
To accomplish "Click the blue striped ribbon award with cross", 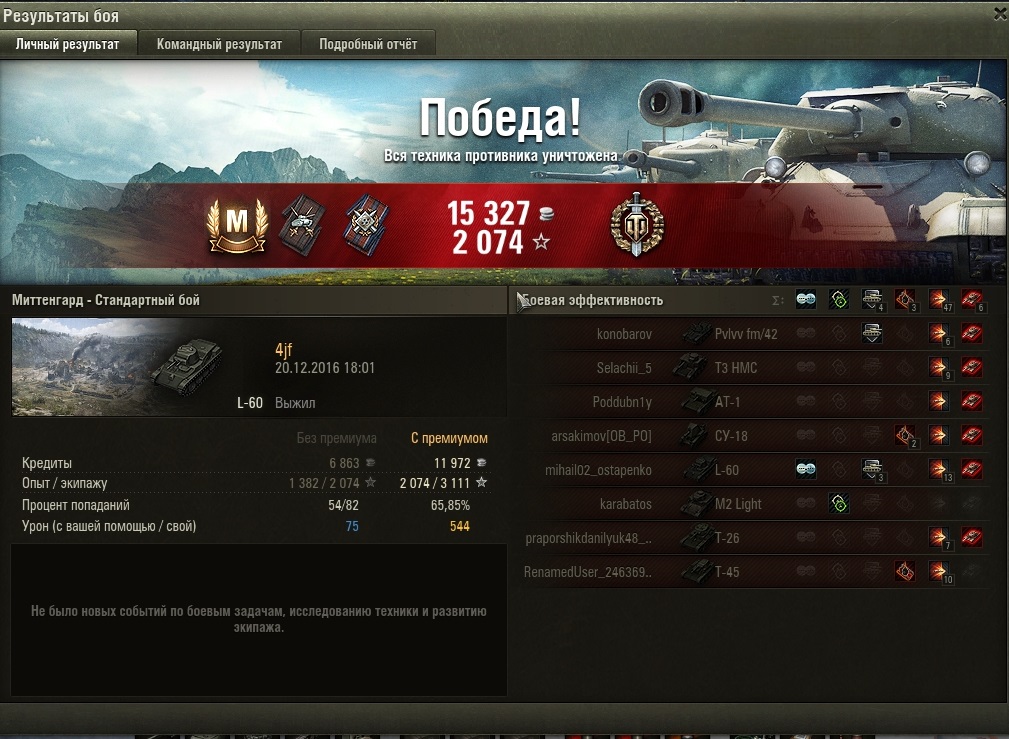I will coord(366,225).
